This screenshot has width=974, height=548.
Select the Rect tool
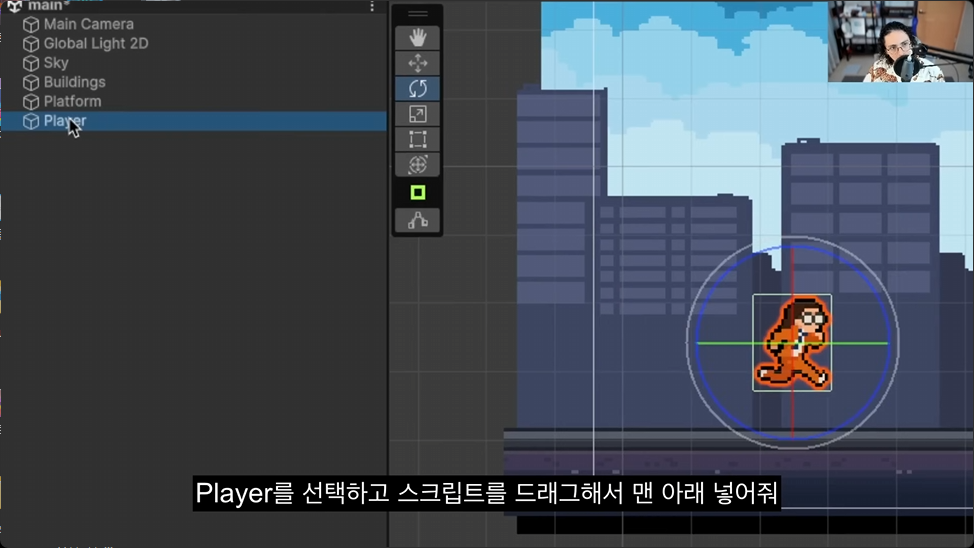[x=417, y=140]
